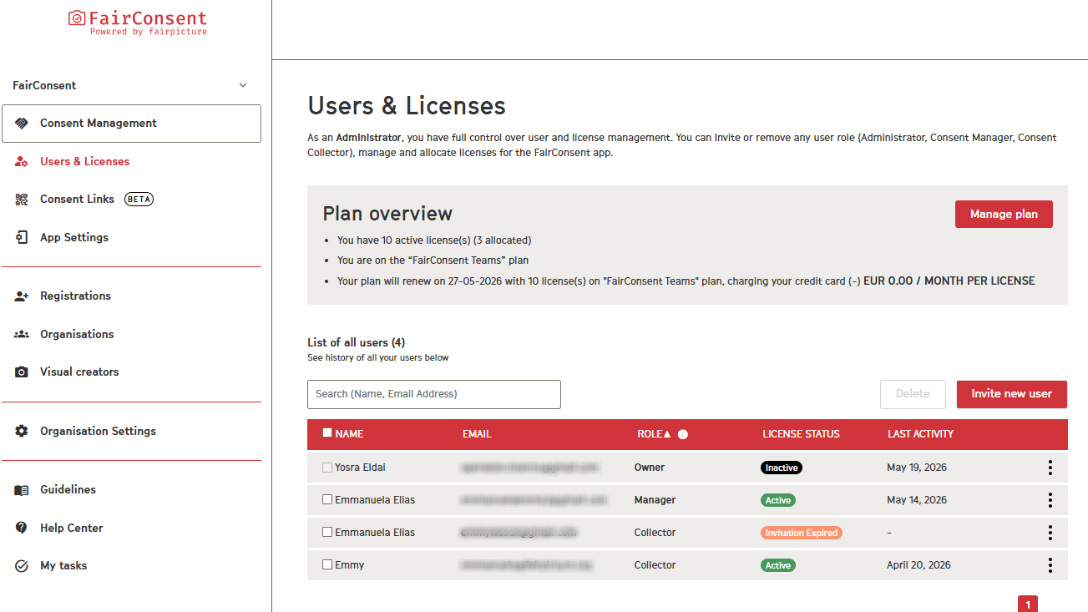Click the info icon beside the ROLE header
This screenshot has width=1088, height=612.
683,434
